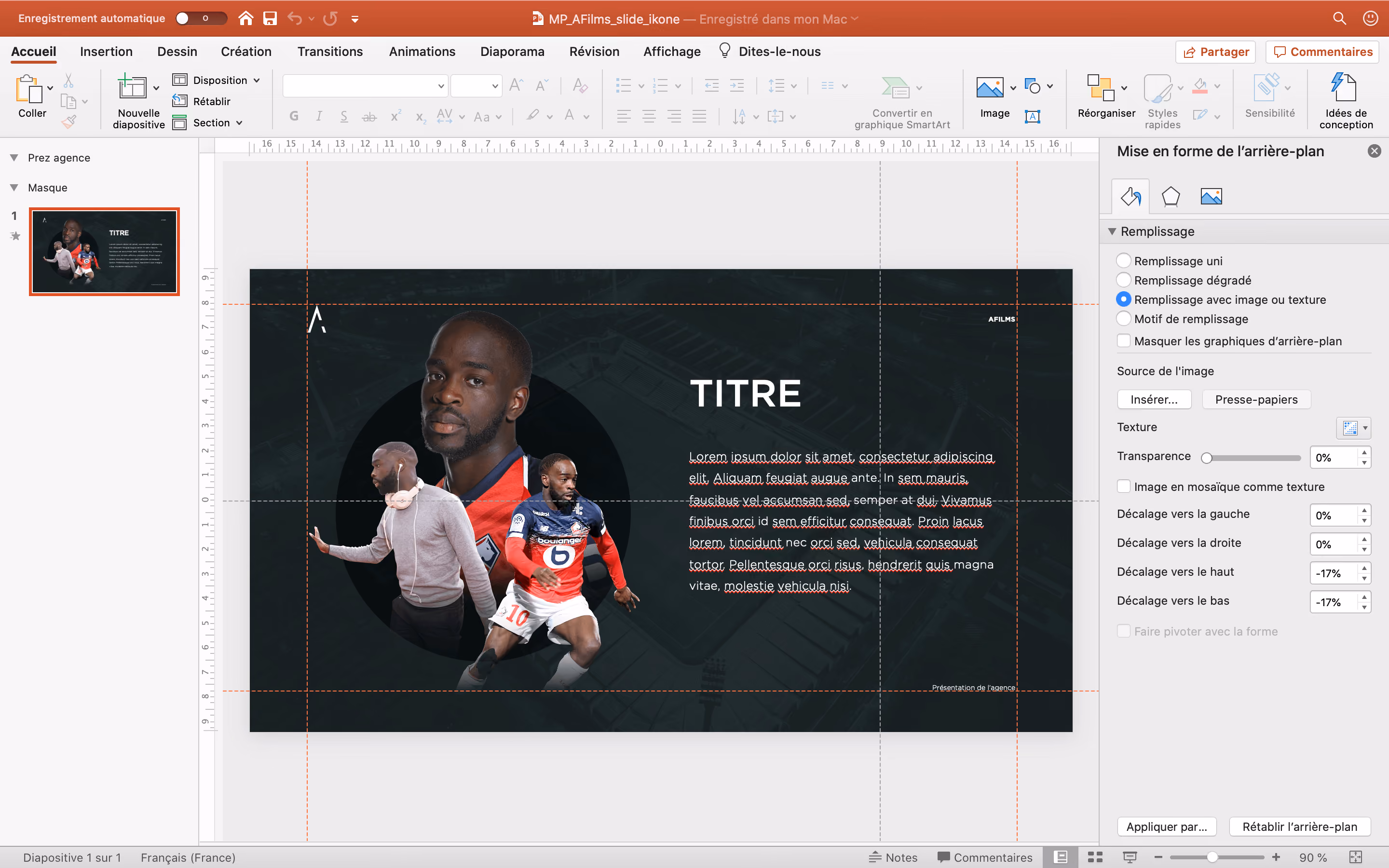Click the Insérer... button
1389x868 pixels.
(1154, 400)
